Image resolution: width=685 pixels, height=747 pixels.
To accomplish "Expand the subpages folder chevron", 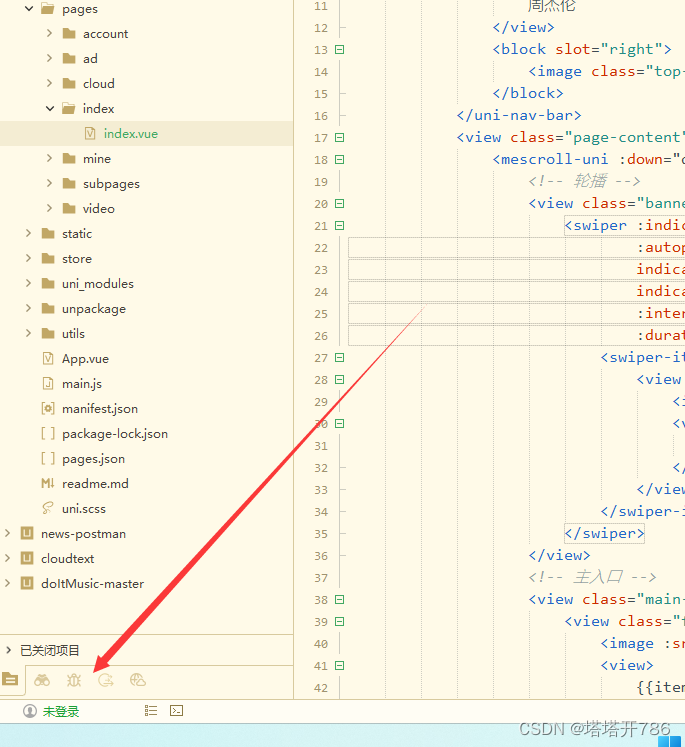I will [x=50, y=183].
